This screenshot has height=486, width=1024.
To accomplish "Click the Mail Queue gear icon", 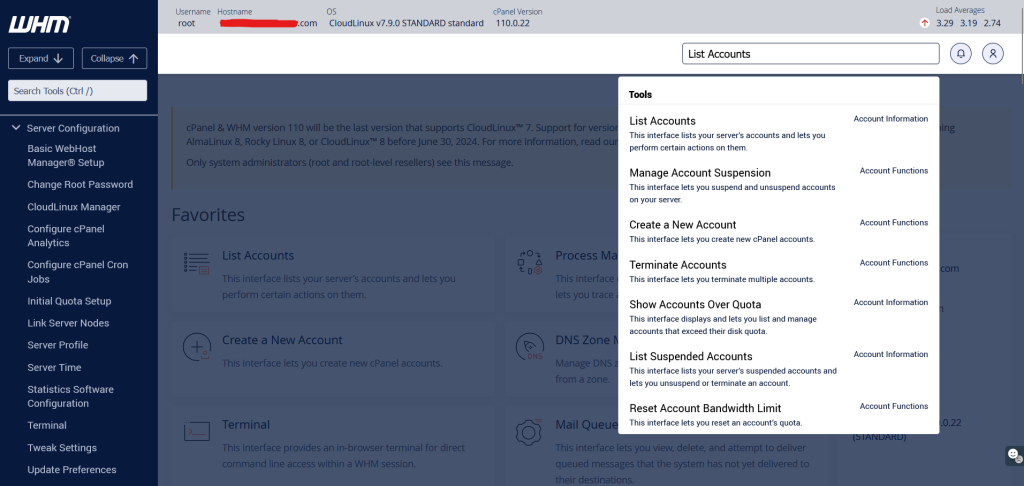I will (529, 431).
